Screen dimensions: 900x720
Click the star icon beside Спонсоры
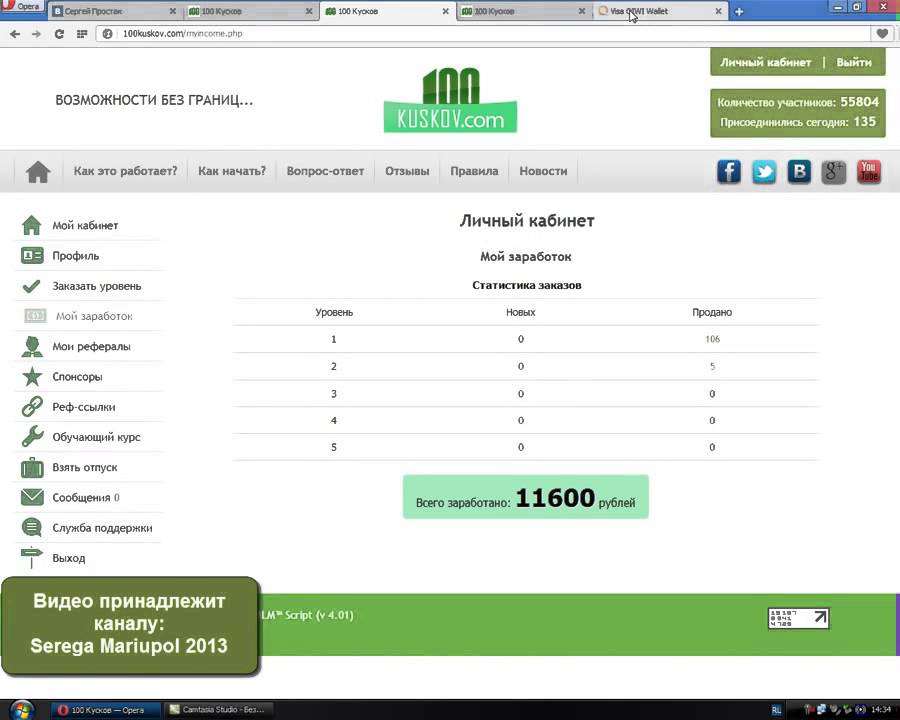coord(32,377)
